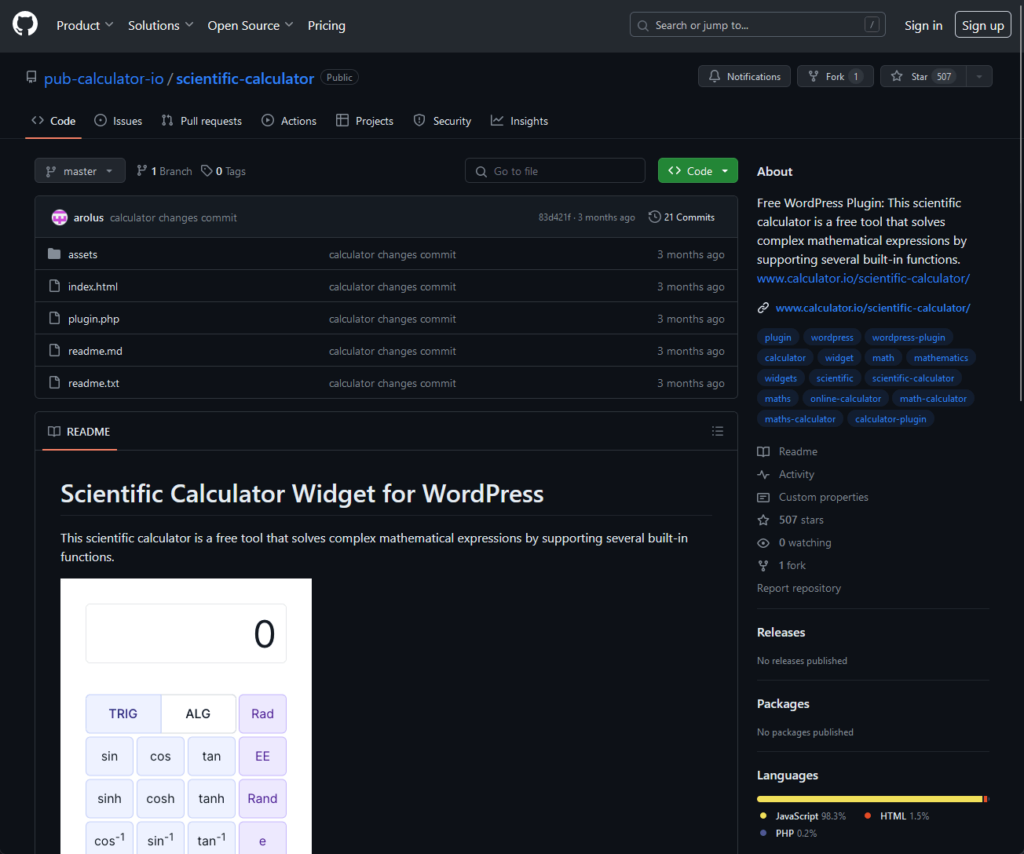Image resolution: width=1024 pixels, height=854 pixels.
Task: View the 21 Commits history
Action: point(681,217)
